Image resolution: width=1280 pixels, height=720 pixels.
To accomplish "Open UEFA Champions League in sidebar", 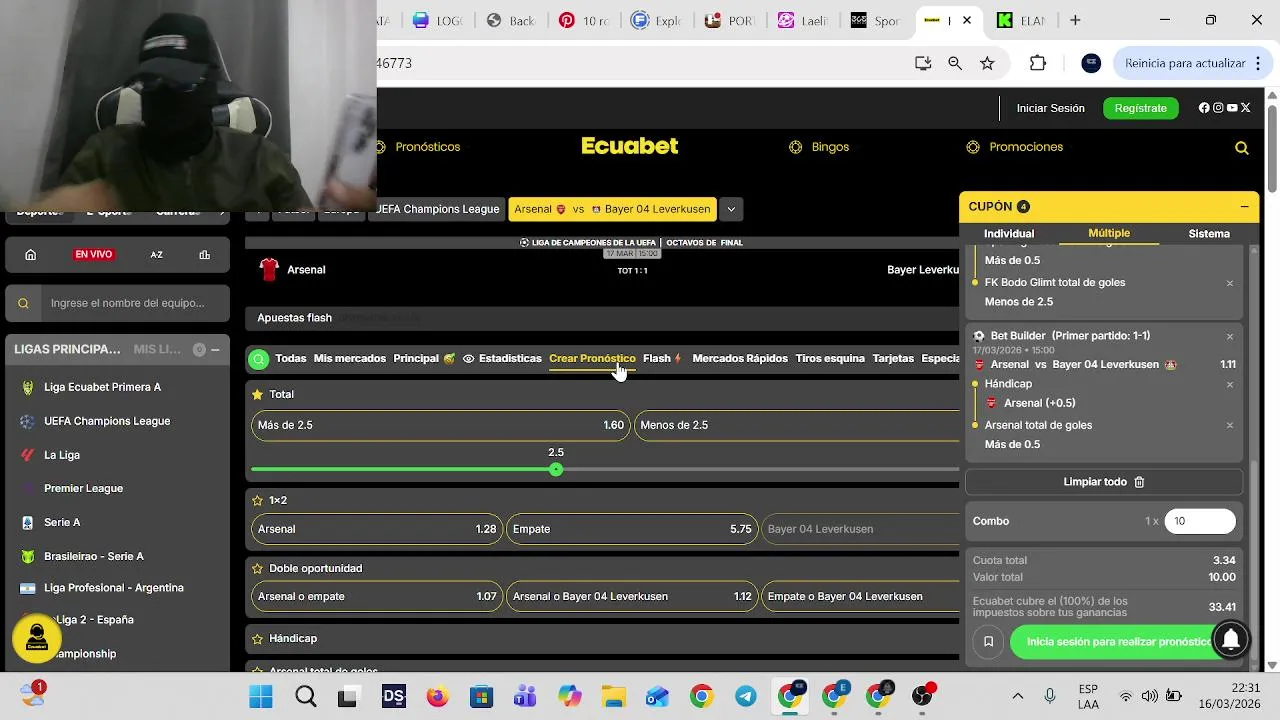I will click(x=107, y=421).
